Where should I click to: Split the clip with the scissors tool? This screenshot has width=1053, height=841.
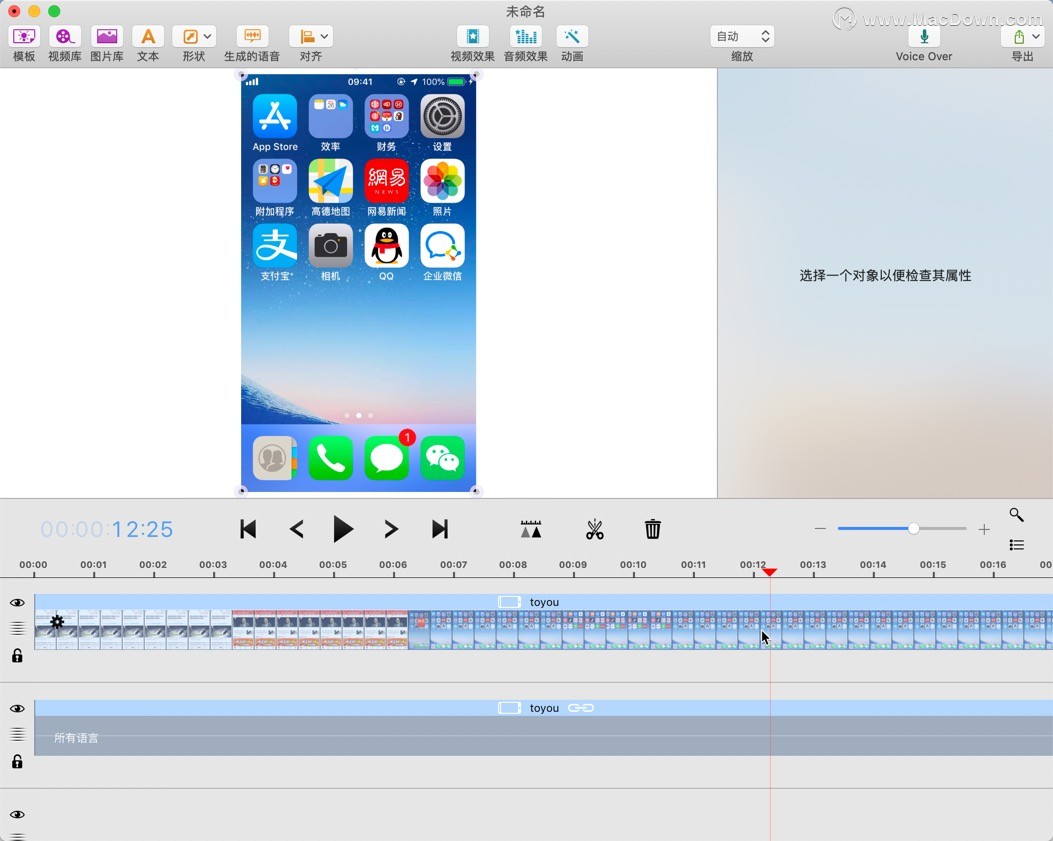[x=594, y=529]
